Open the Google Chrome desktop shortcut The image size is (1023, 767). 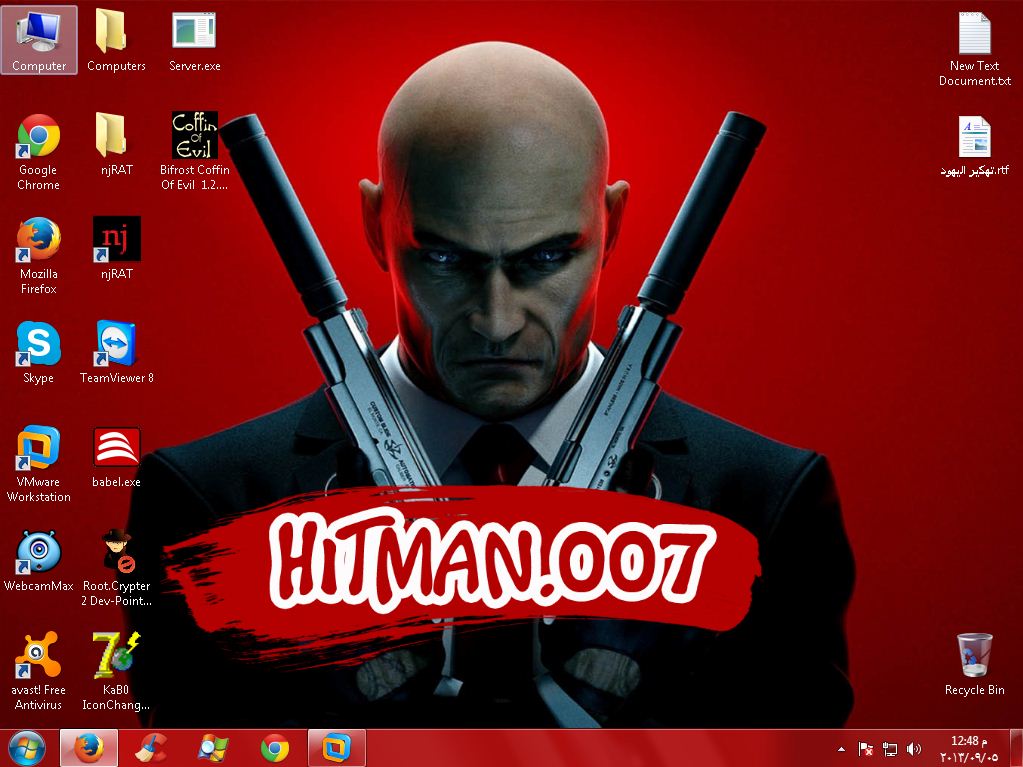point(38,138)
